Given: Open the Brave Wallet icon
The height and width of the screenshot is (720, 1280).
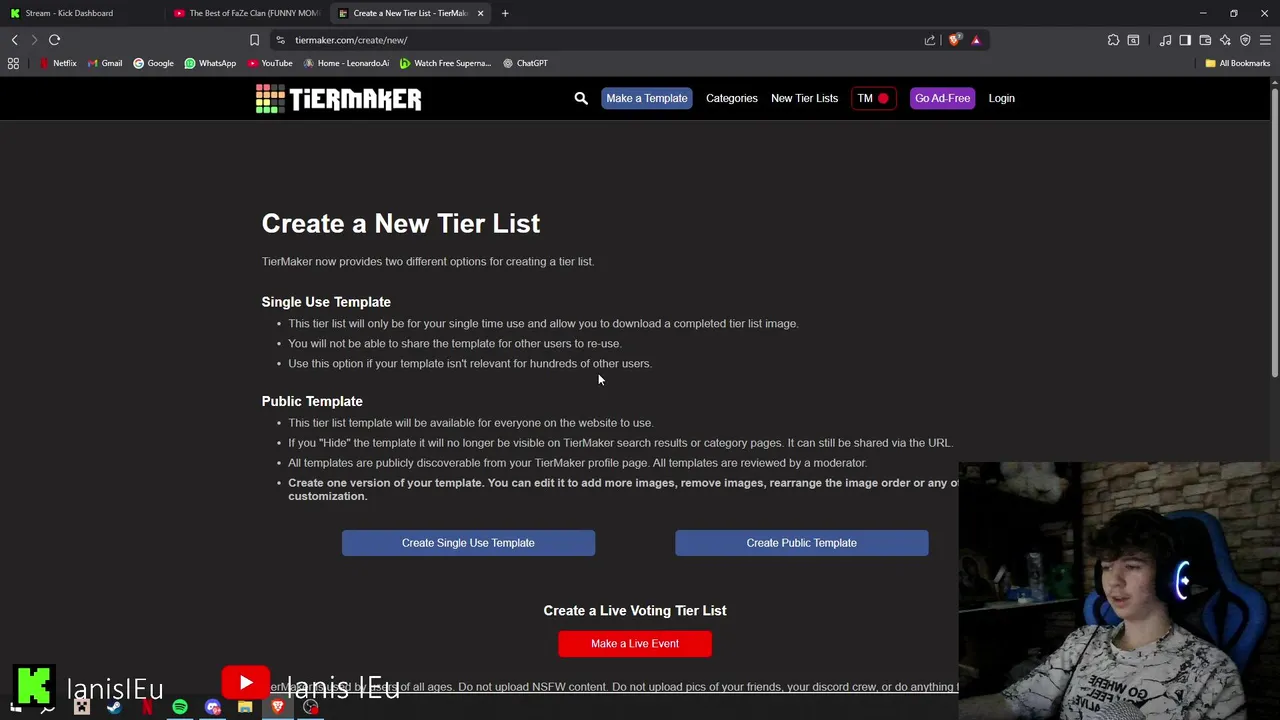Looking at the screenshot, I should 1205,40.
